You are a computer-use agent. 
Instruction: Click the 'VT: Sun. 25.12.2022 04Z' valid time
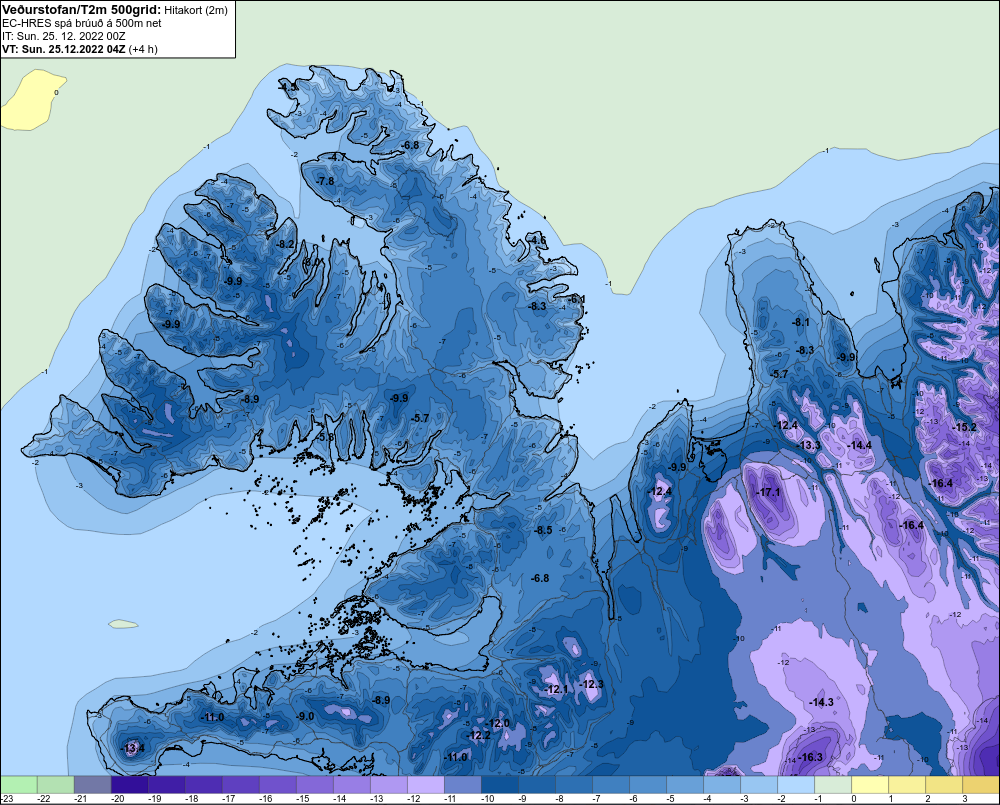point(64,49)
